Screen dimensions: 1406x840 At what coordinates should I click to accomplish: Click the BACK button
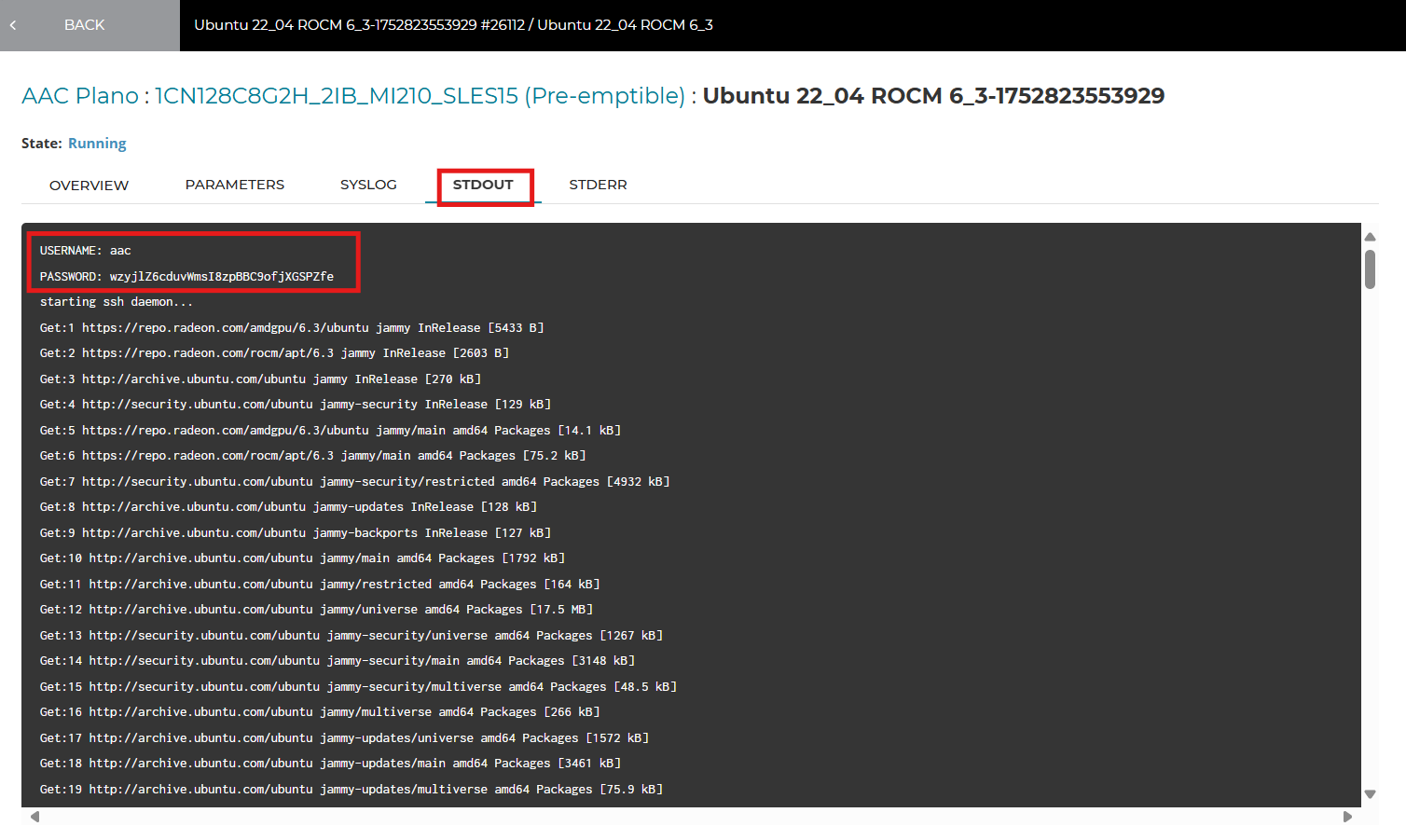click(90, 25)
